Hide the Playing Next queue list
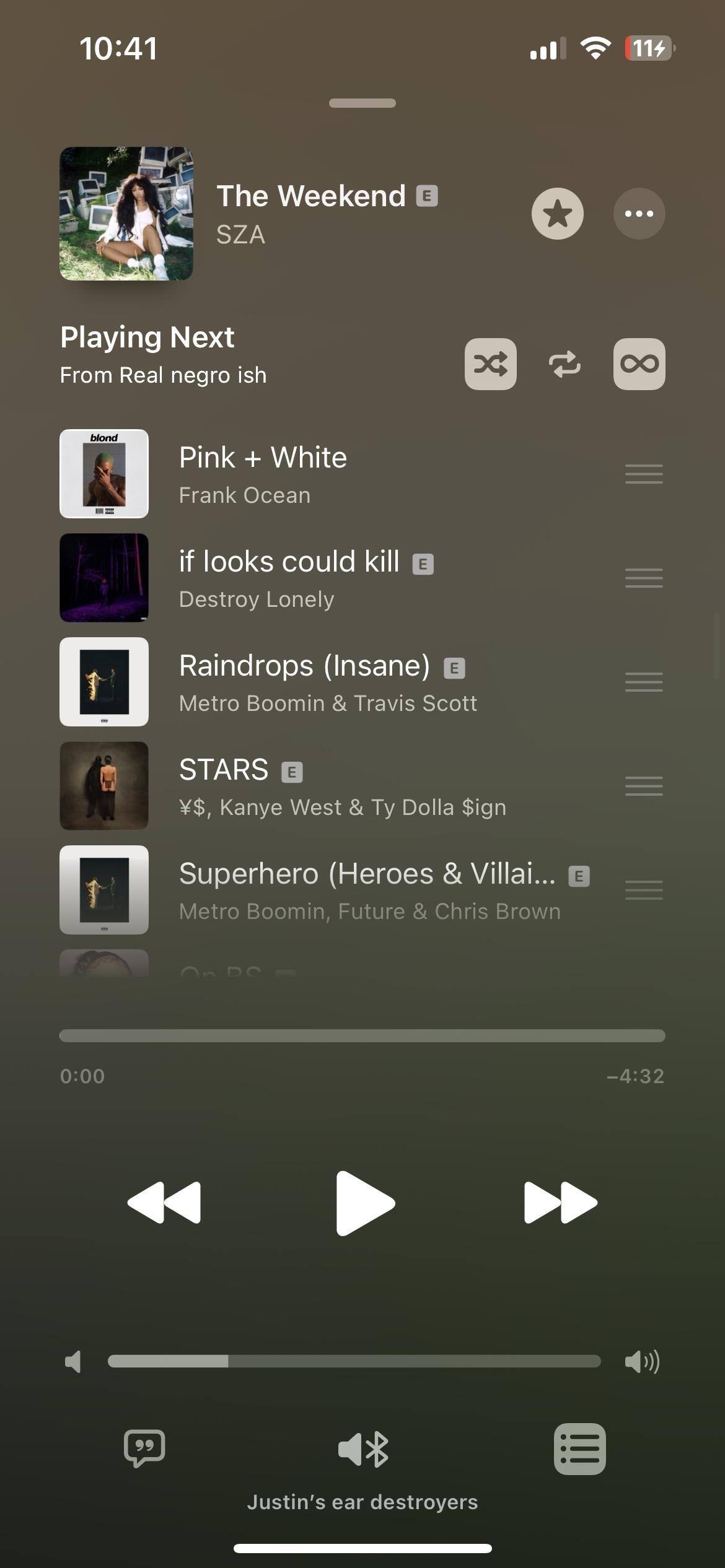The width and height of the screenshot is (725, 1568). pyautogui.click(x=579, y=1449)
